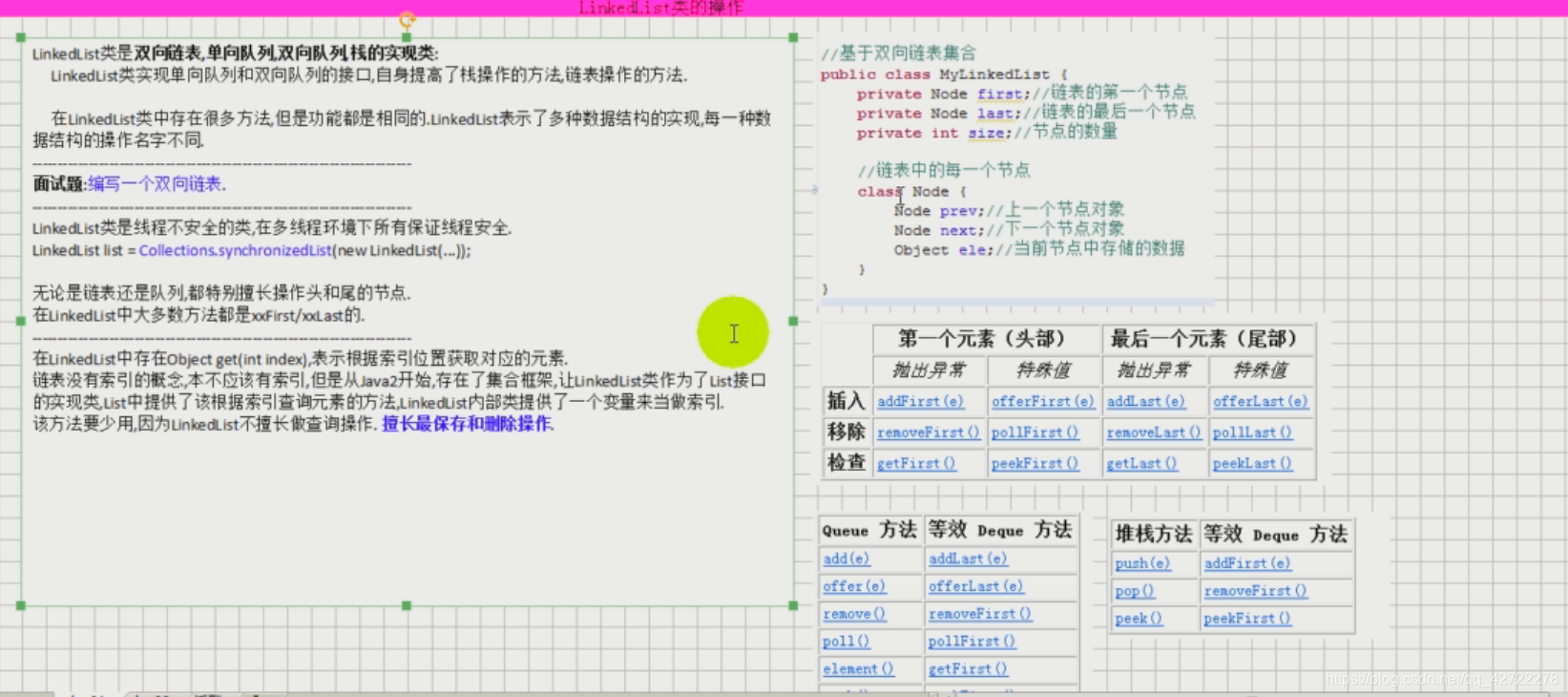Click the header 第一个元素（头部）
The width and height of the screenshot is (1568, 697).
pos(986,339)
